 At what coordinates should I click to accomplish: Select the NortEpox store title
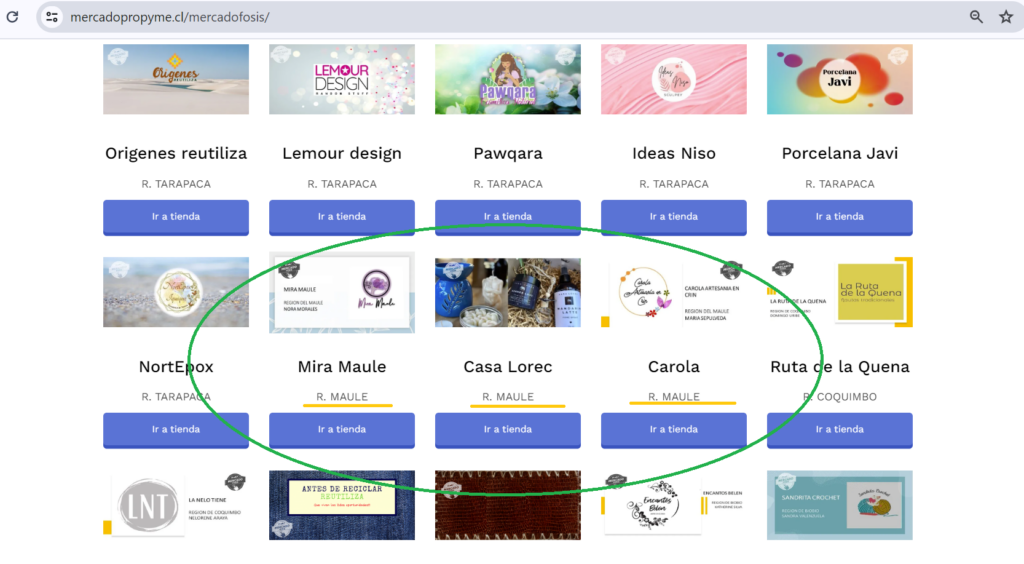click(176, 367)
